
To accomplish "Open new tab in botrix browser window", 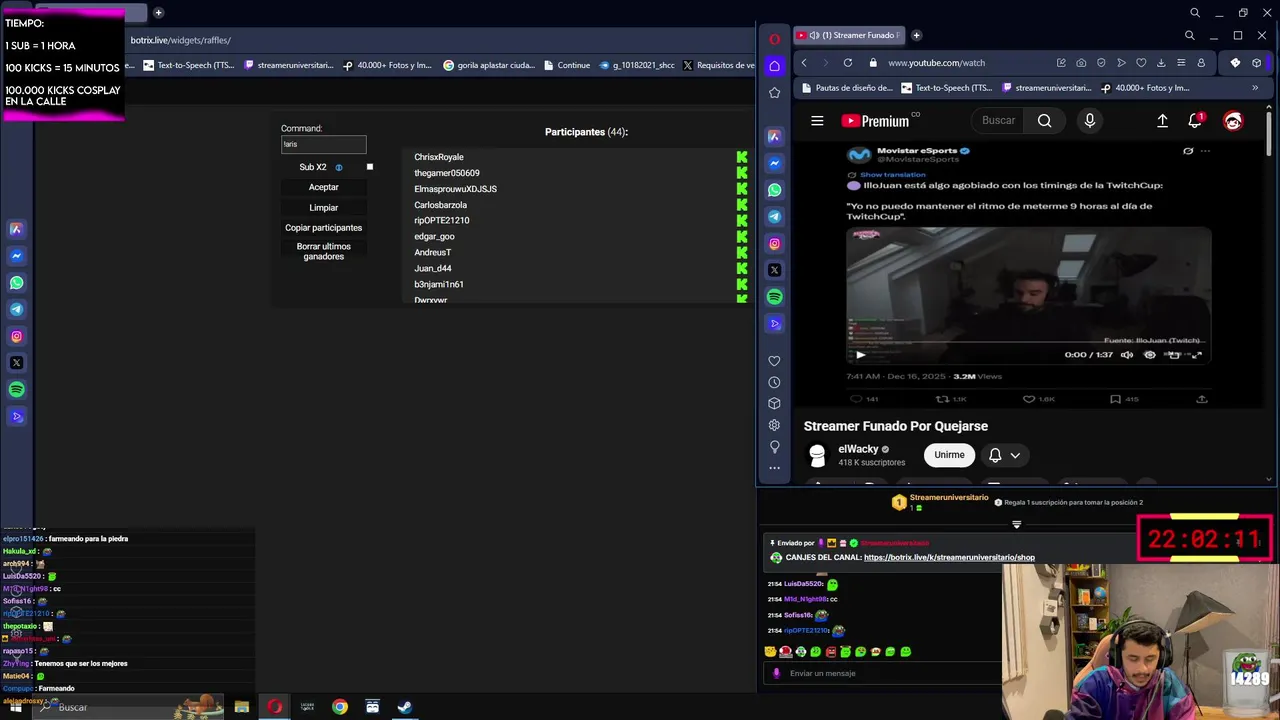I will click(158, 13).
